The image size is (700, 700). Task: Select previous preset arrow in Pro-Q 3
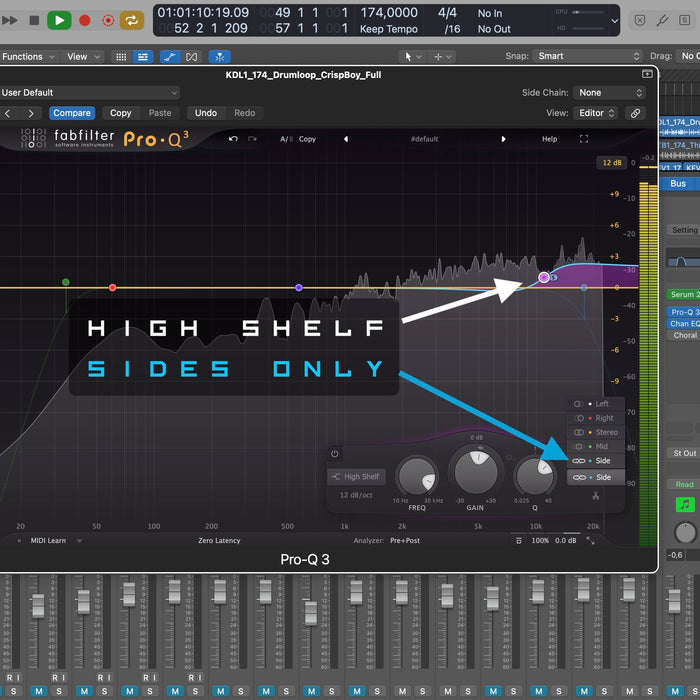click(346, 139)
